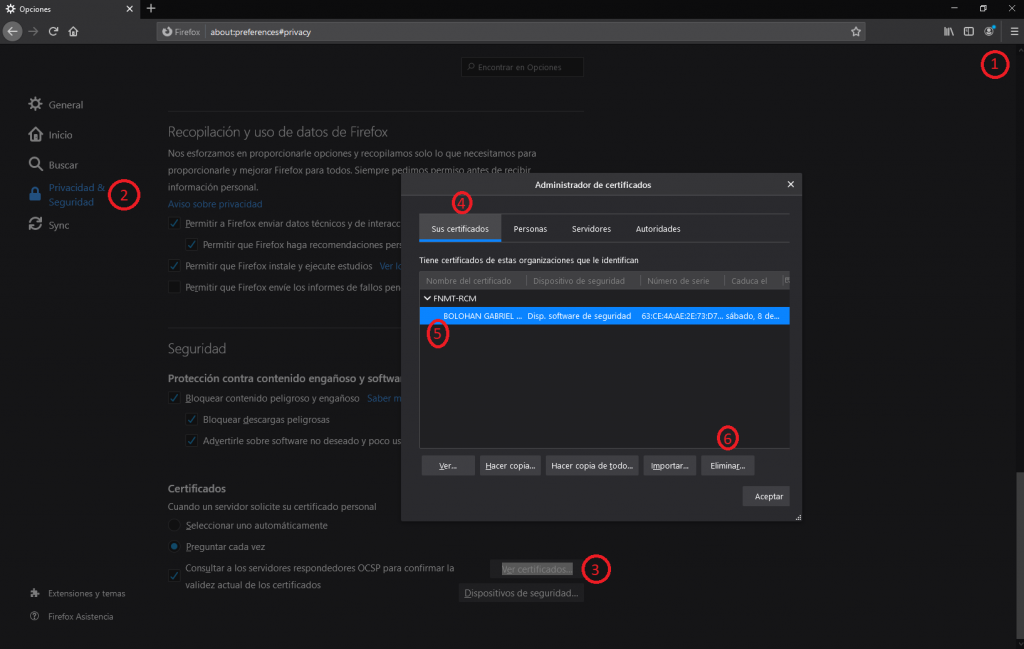Image resolution: width=1024 pixels, height=649 pixels.
Task: Click the forward navigation arrow
Action: pos(33,31)
